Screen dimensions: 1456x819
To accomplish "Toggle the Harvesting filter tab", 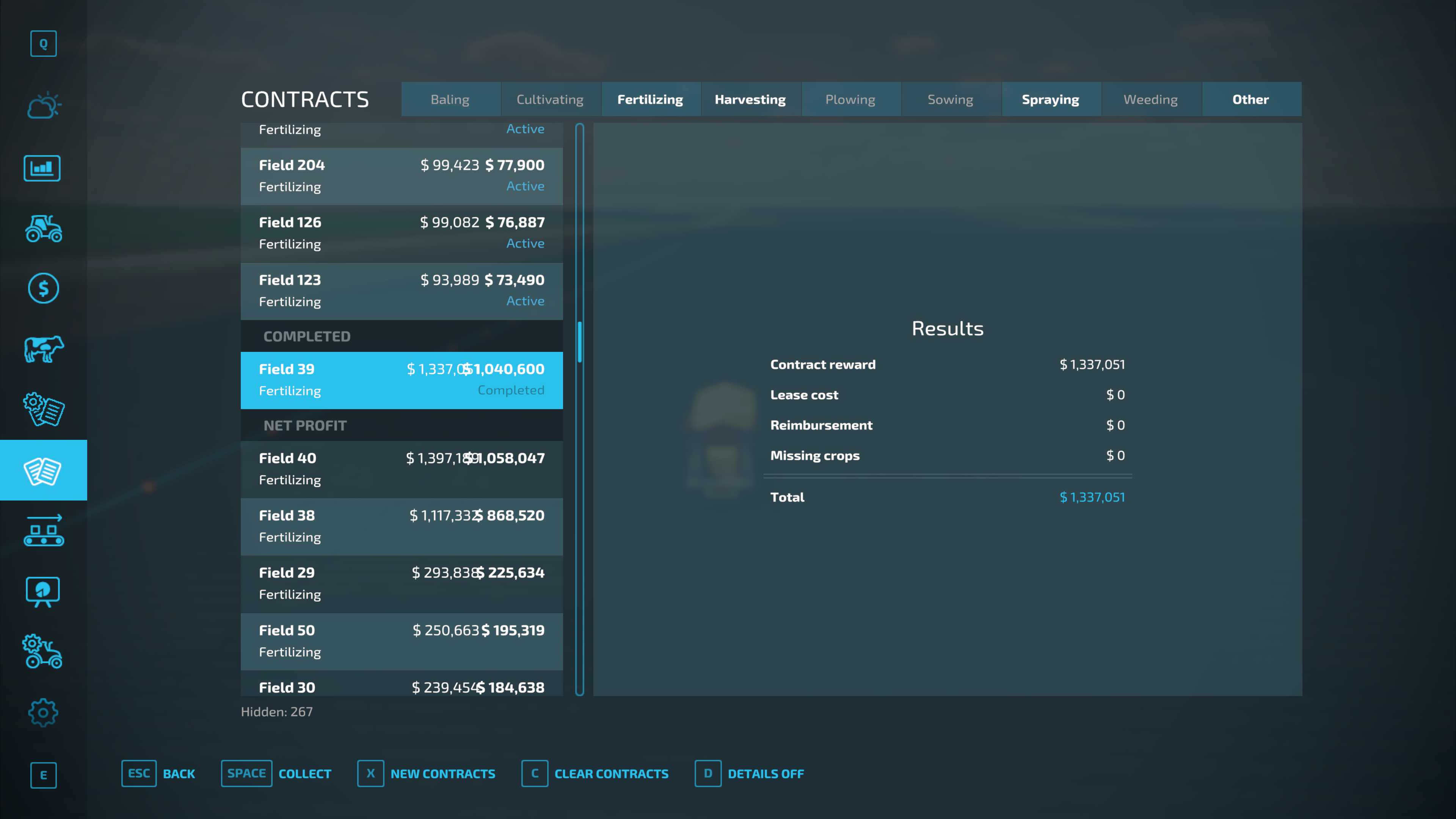I will [x=751, y=99].
